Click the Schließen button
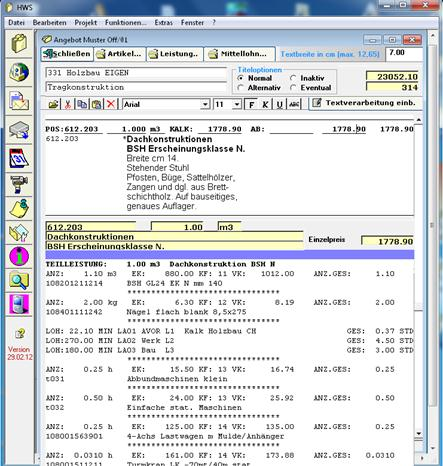This screenshot has width=443, height=466. 67,54
